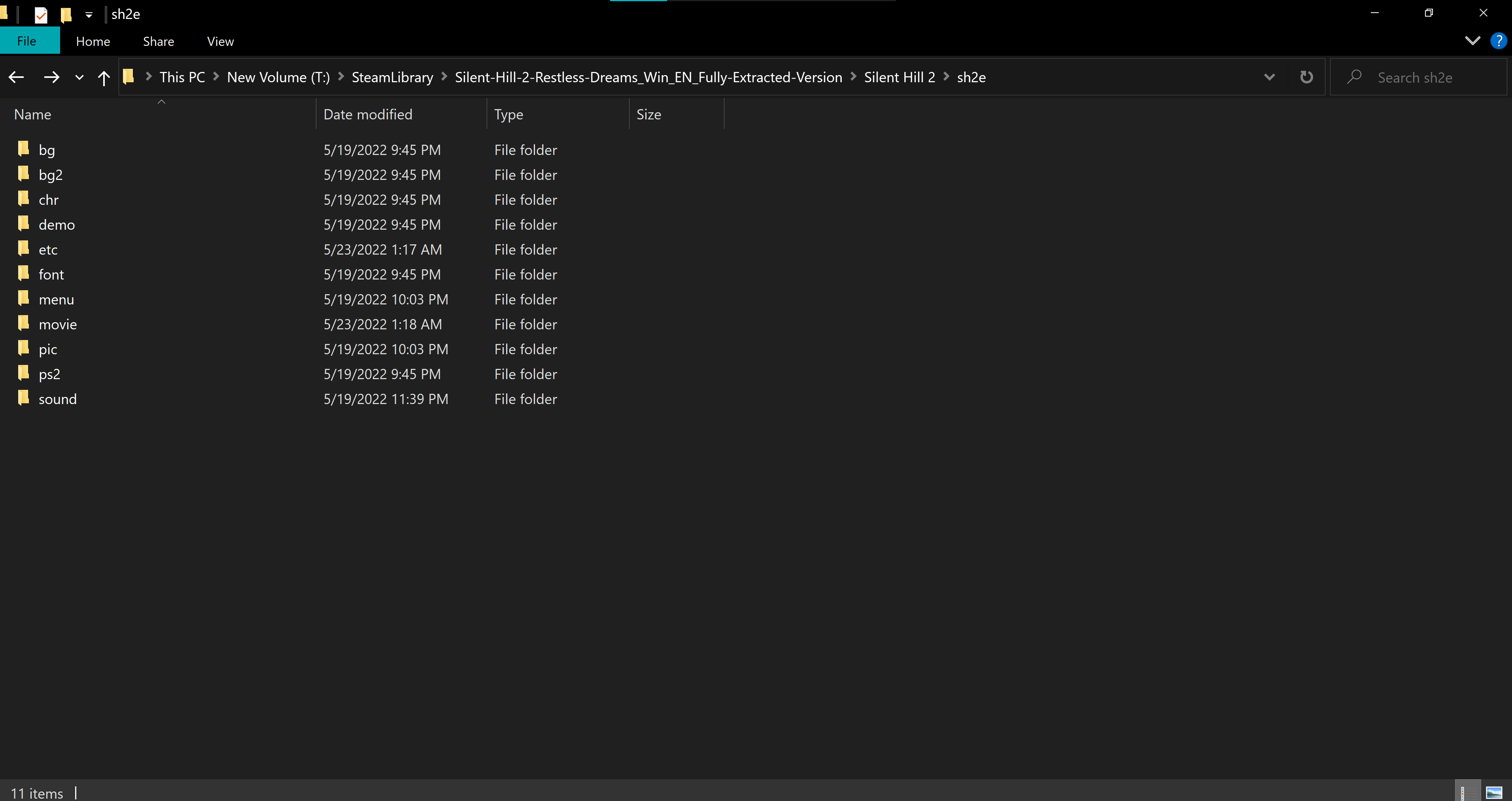Navigate to Silent Hill 2 breadcrumb
Image resolution: width=1512 pixels, height=801 pixels.
tap(899, 77)
